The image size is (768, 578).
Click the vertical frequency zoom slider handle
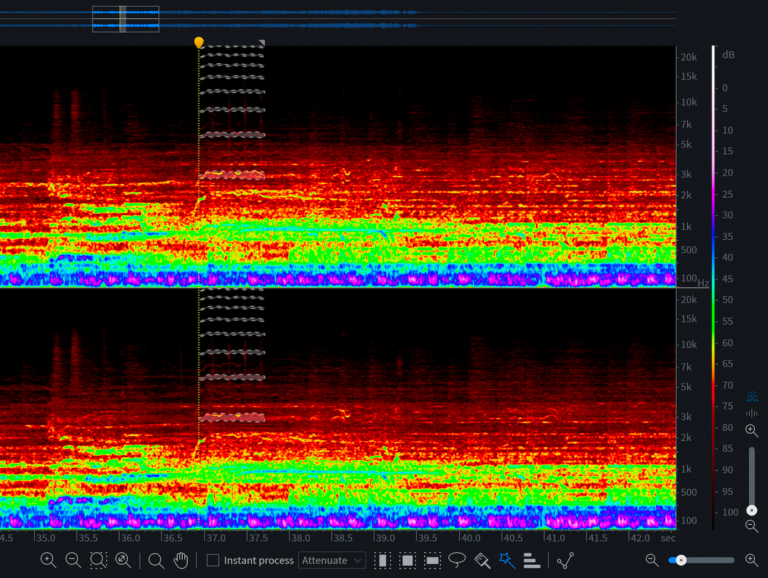tap(752, 510)
